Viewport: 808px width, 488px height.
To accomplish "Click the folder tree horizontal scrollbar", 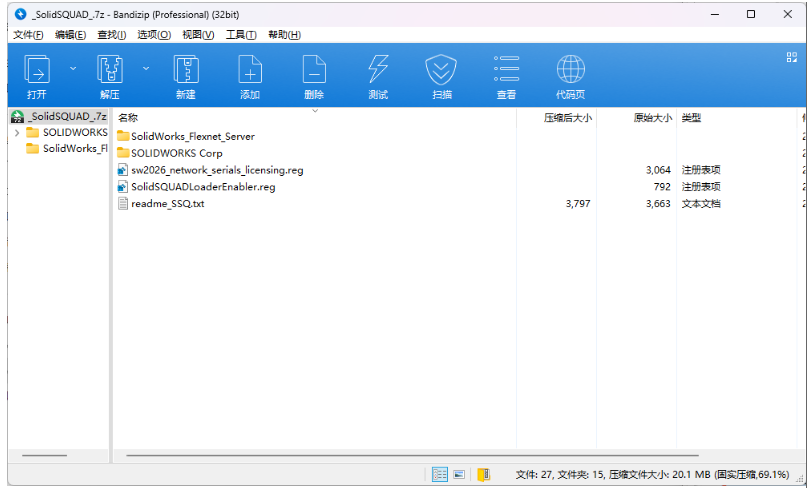I will 44,456.
